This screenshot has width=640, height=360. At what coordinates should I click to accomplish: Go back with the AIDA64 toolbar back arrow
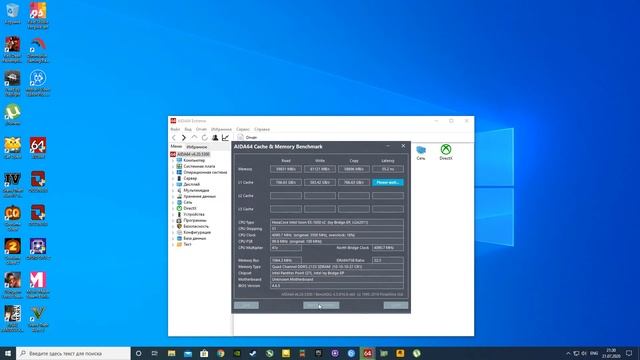[174, 138]
